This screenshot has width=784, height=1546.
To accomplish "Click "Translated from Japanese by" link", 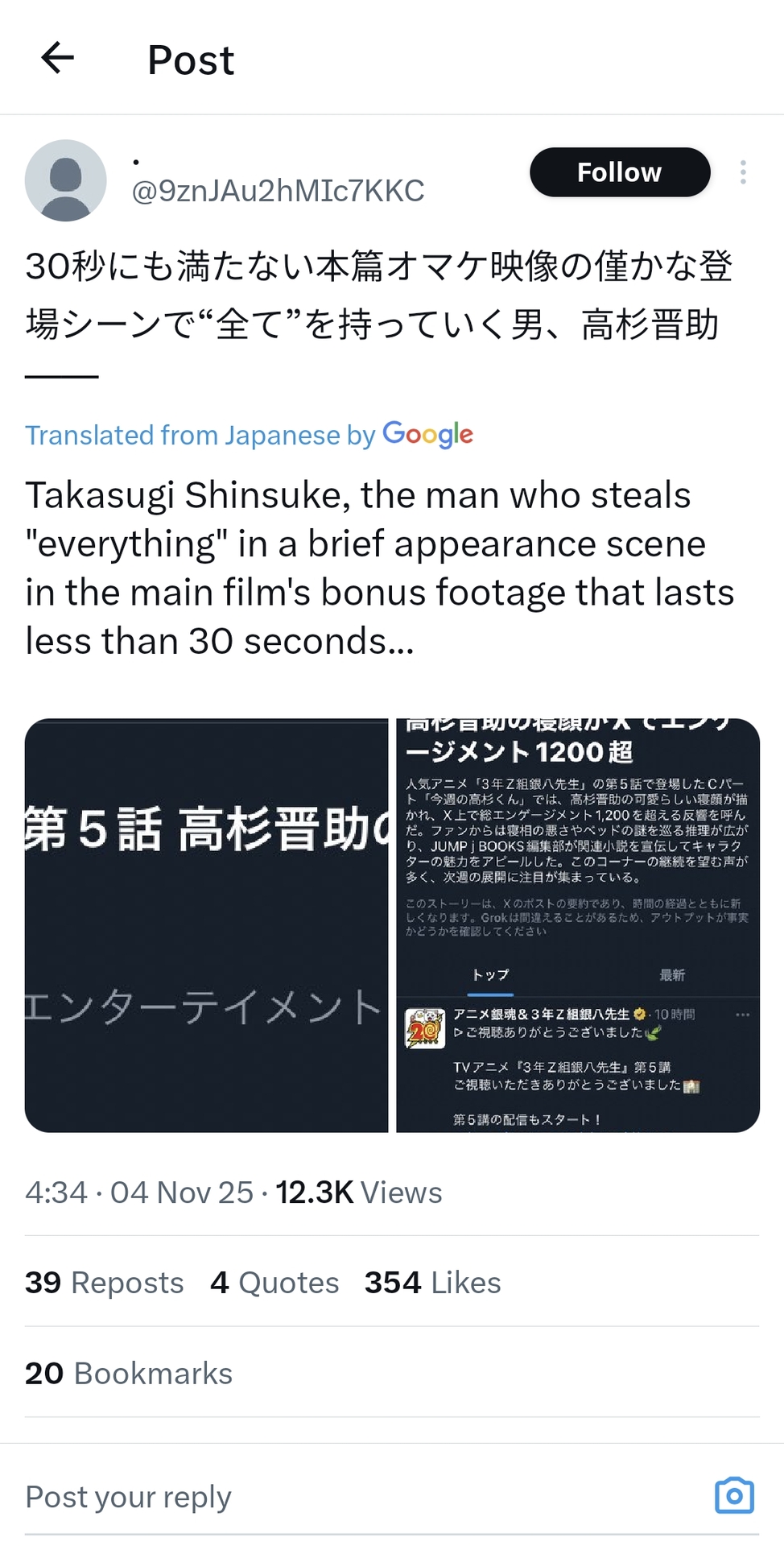I will tap(200, 436).
